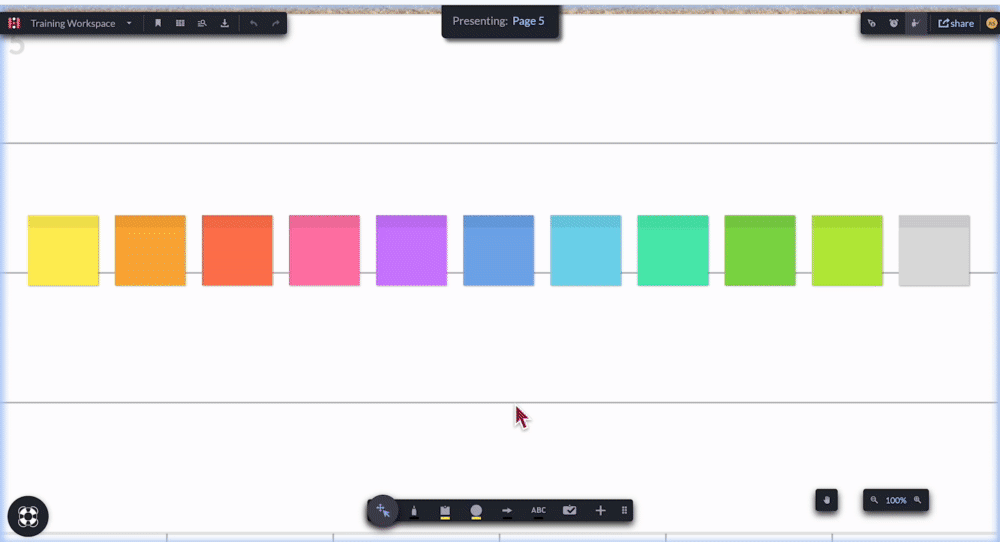Click the search list icon

coord(202,24)
